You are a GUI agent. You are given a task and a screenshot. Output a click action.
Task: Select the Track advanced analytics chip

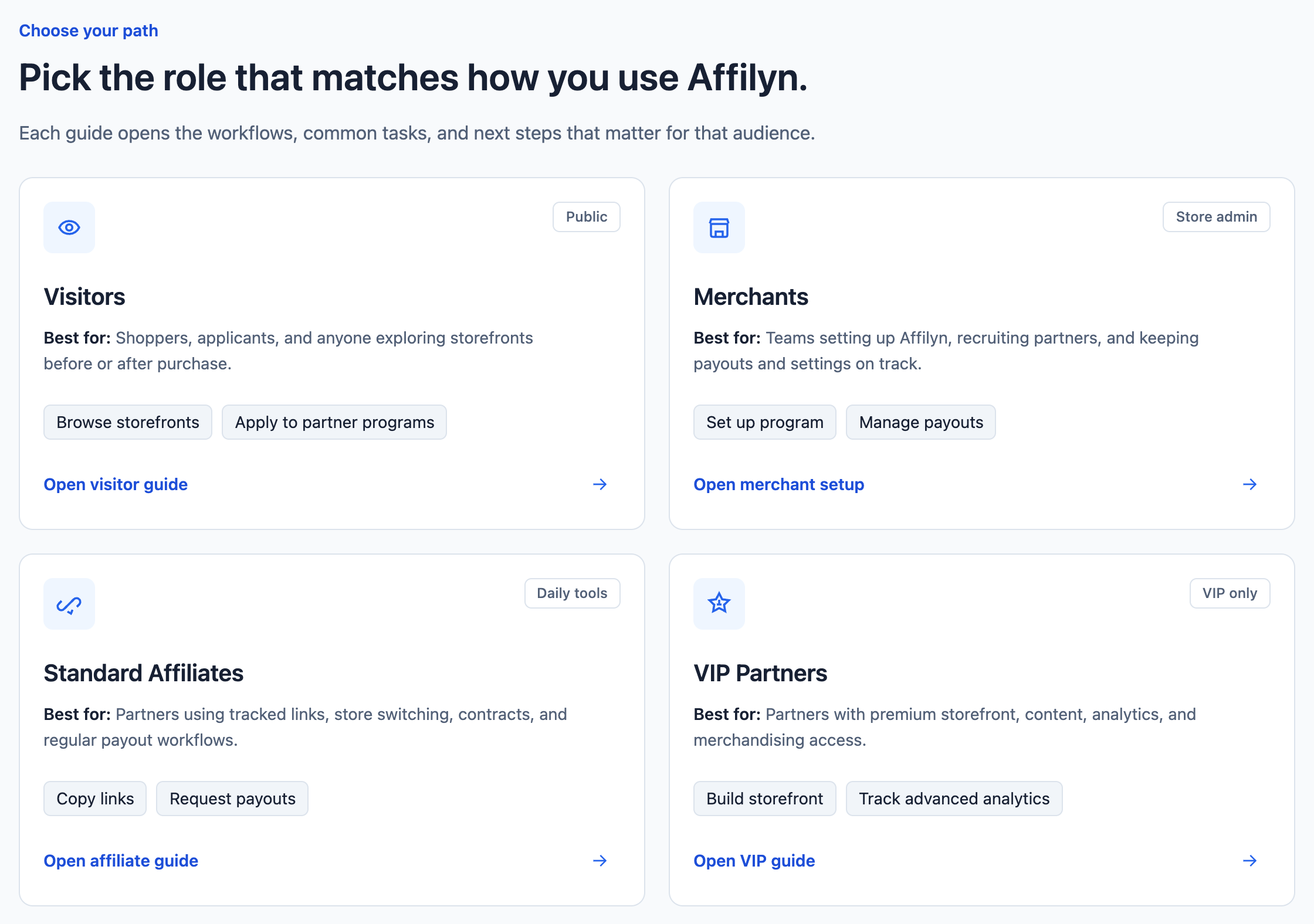954,799
